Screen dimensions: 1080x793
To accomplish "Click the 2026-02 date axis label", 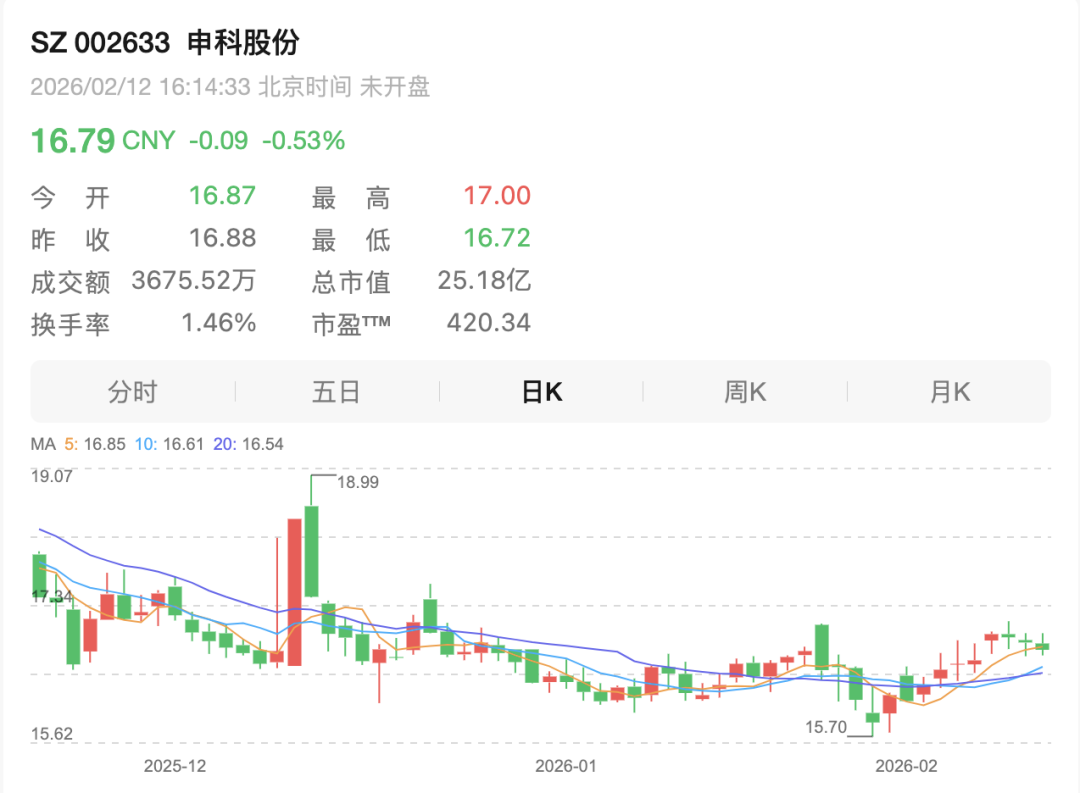I will [x=906, y=766].
